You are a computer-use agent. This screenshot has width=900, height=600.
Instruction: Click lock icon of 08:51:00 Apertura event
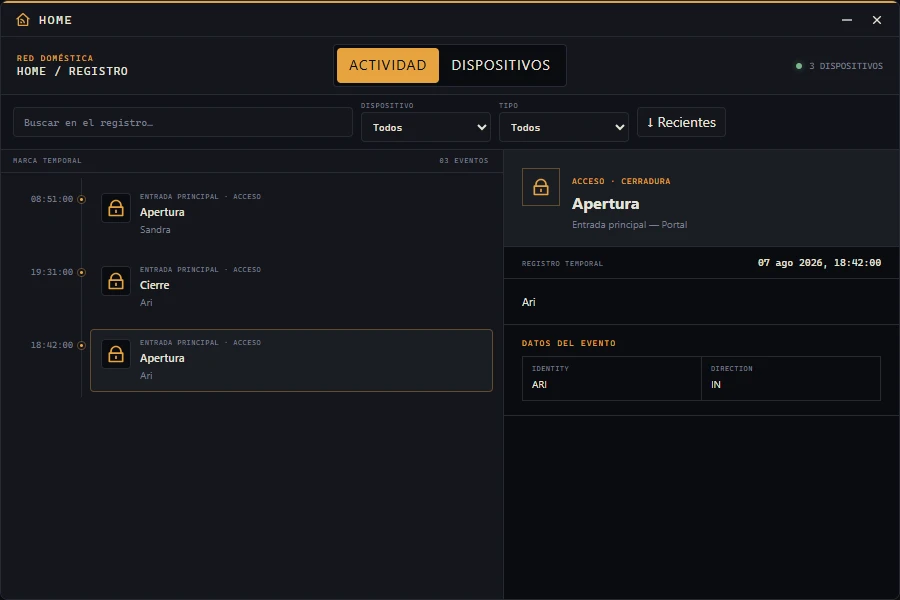pyautogui.click(x=116, y=208)
